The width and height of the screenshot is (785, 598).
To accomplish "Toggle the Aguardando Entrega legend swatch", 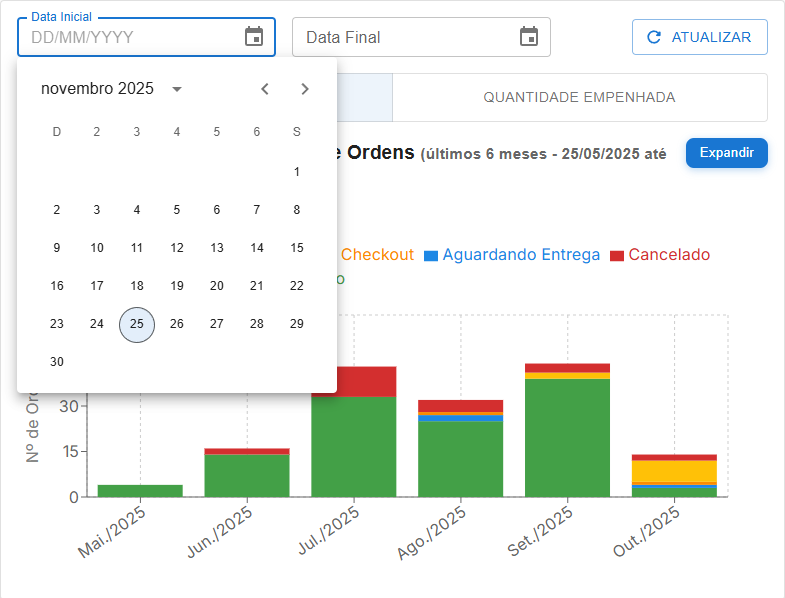I will (431, 256).
